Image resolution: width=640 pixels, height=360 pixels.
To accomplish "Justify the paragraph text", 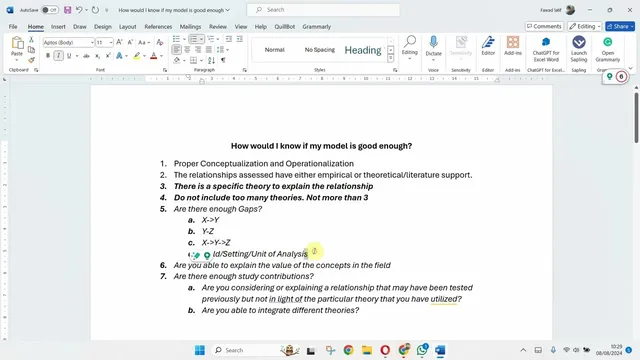I will click(x=209, y=50).
